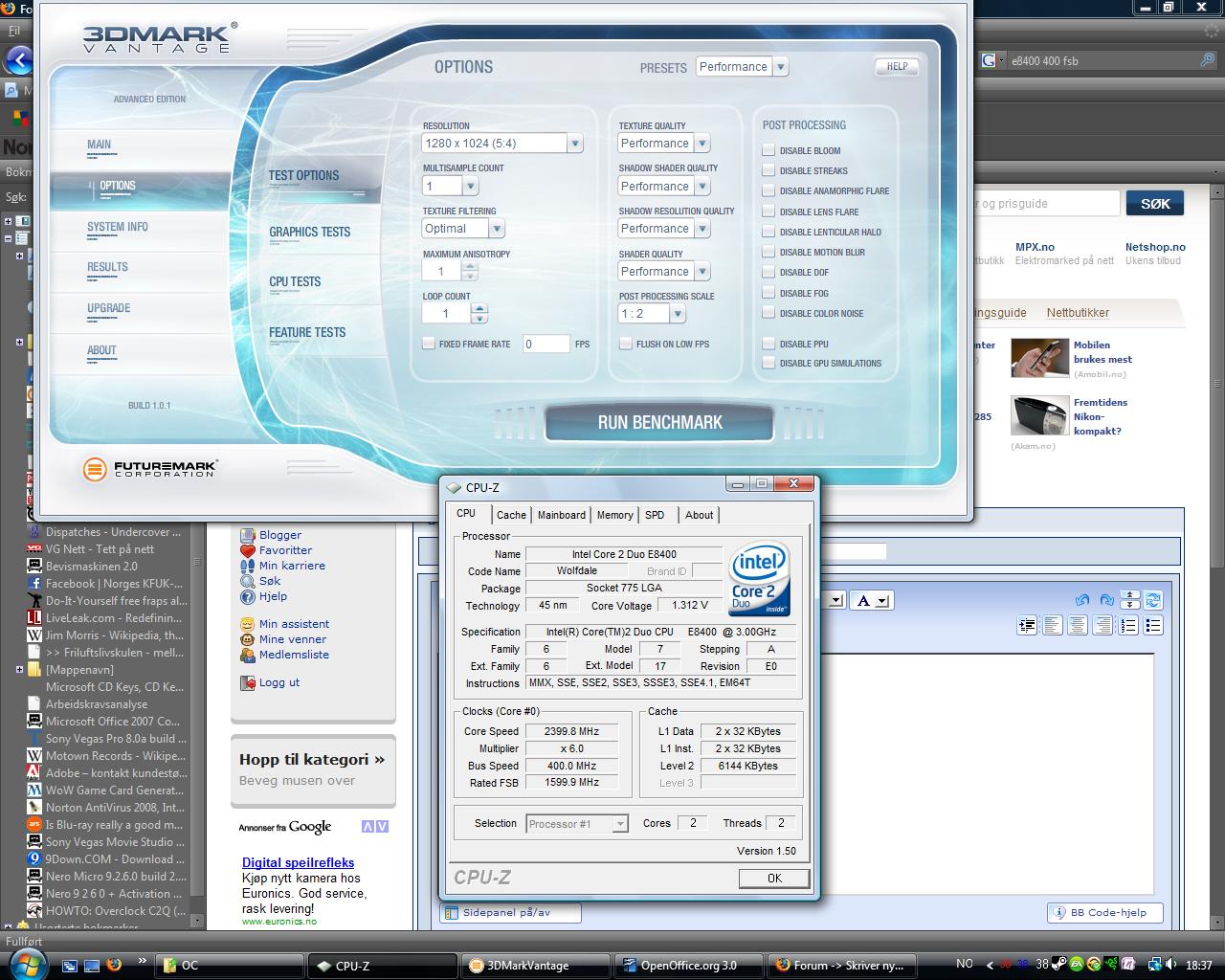Screen dimensions: 1225x980
Task: Select the Memory tab in CPU-Z
Action: (614, 515)
